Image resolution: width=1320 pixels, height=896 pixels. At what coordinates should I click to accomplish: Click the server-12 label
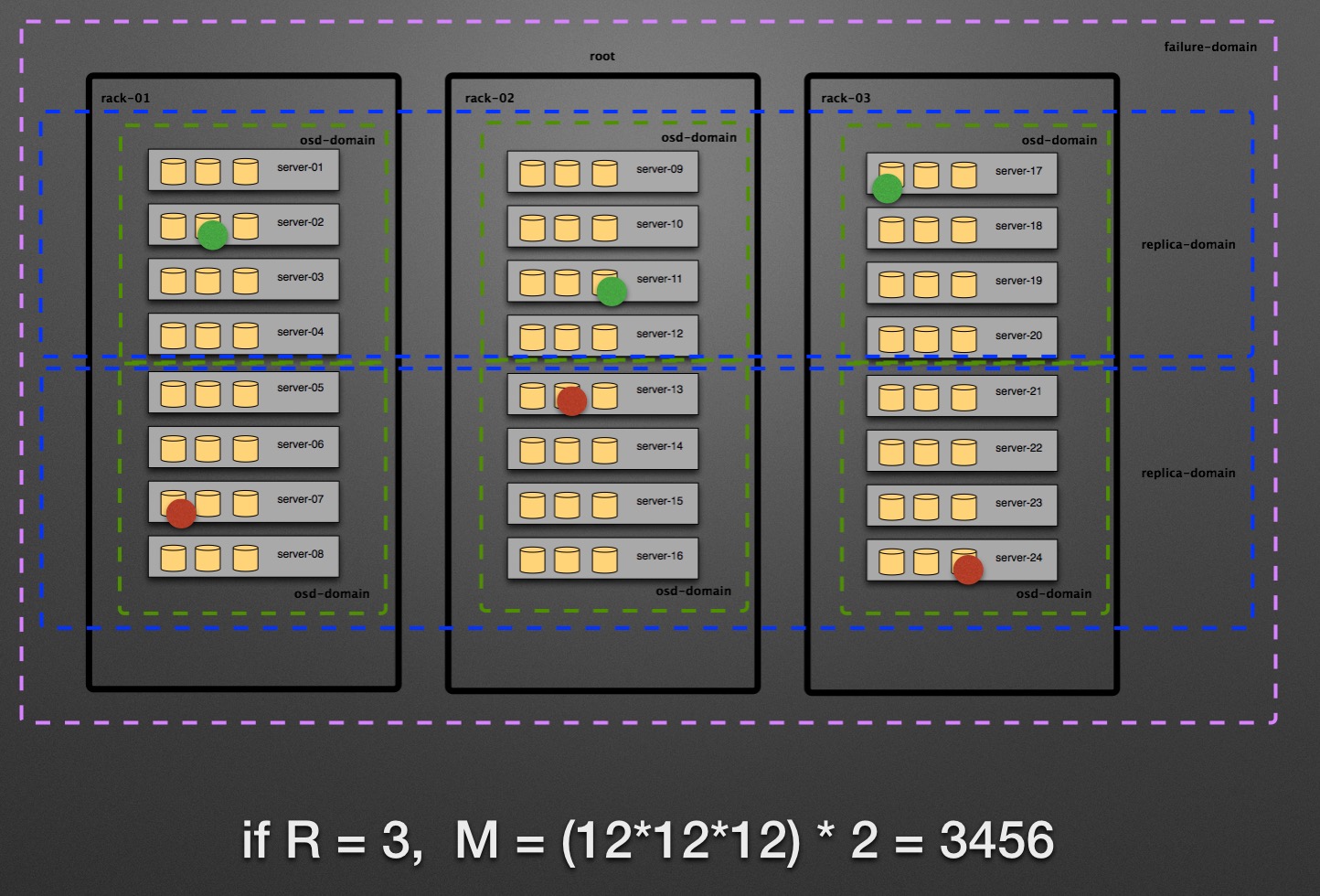(659, 334)
